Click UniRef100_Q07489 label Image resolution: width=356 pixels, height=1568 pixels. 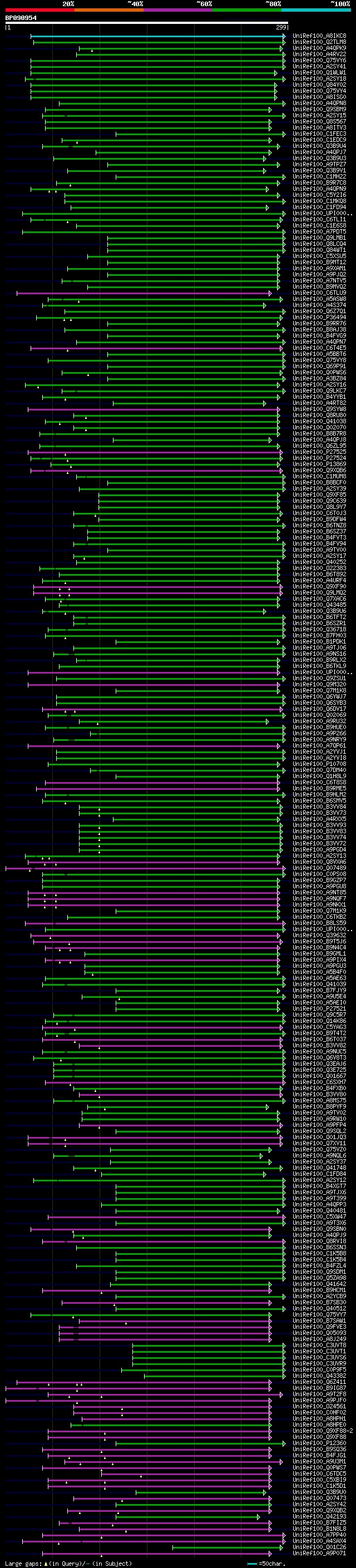(319, 869)
